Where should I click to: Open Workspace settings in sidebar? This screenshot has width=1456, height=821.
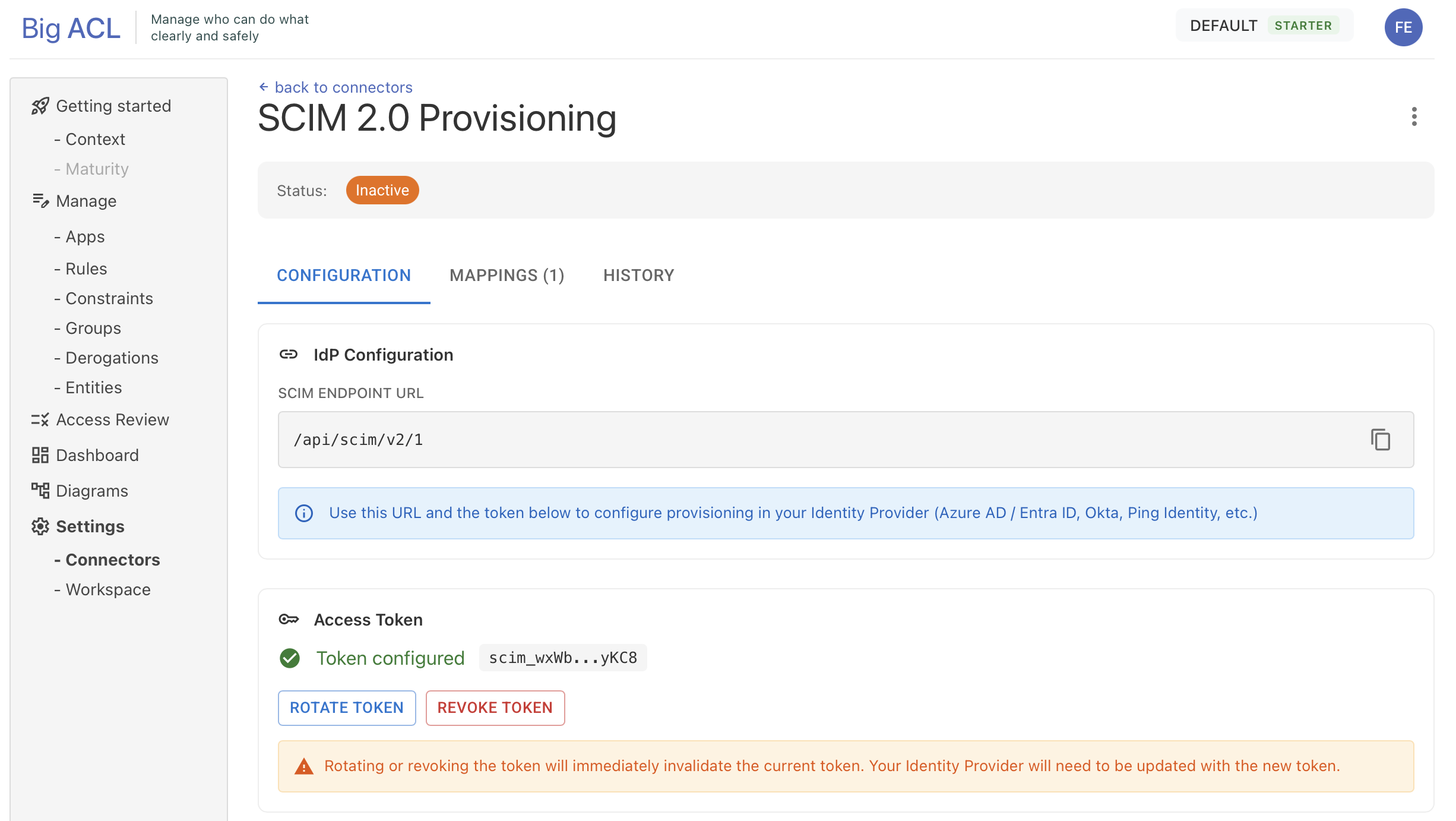108,589
